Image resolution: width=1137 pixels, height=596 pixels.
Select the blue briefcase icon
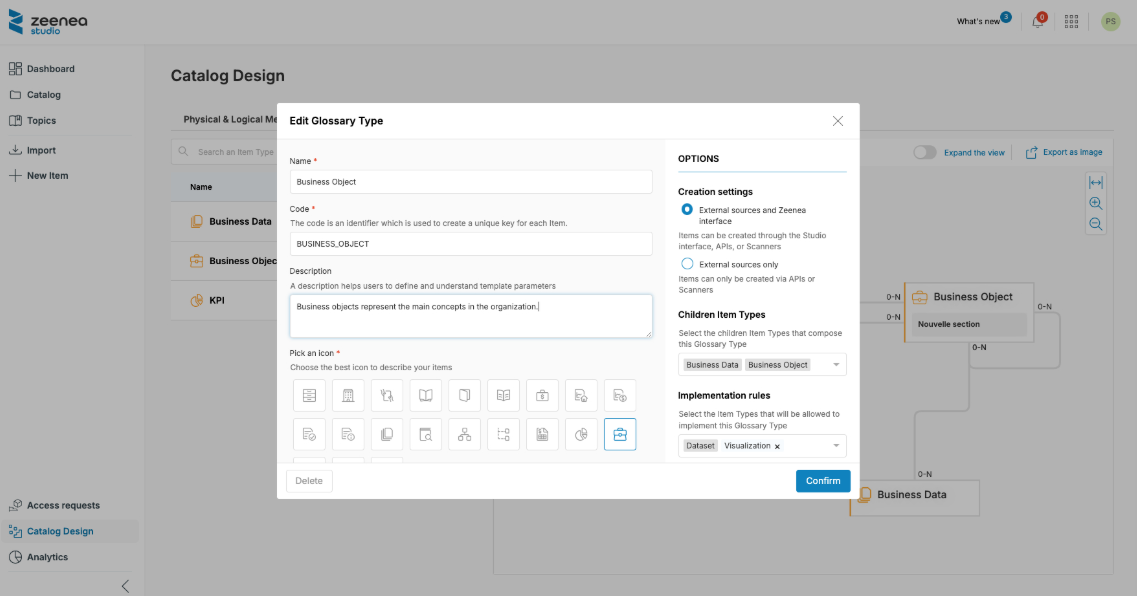click(620, 435)
